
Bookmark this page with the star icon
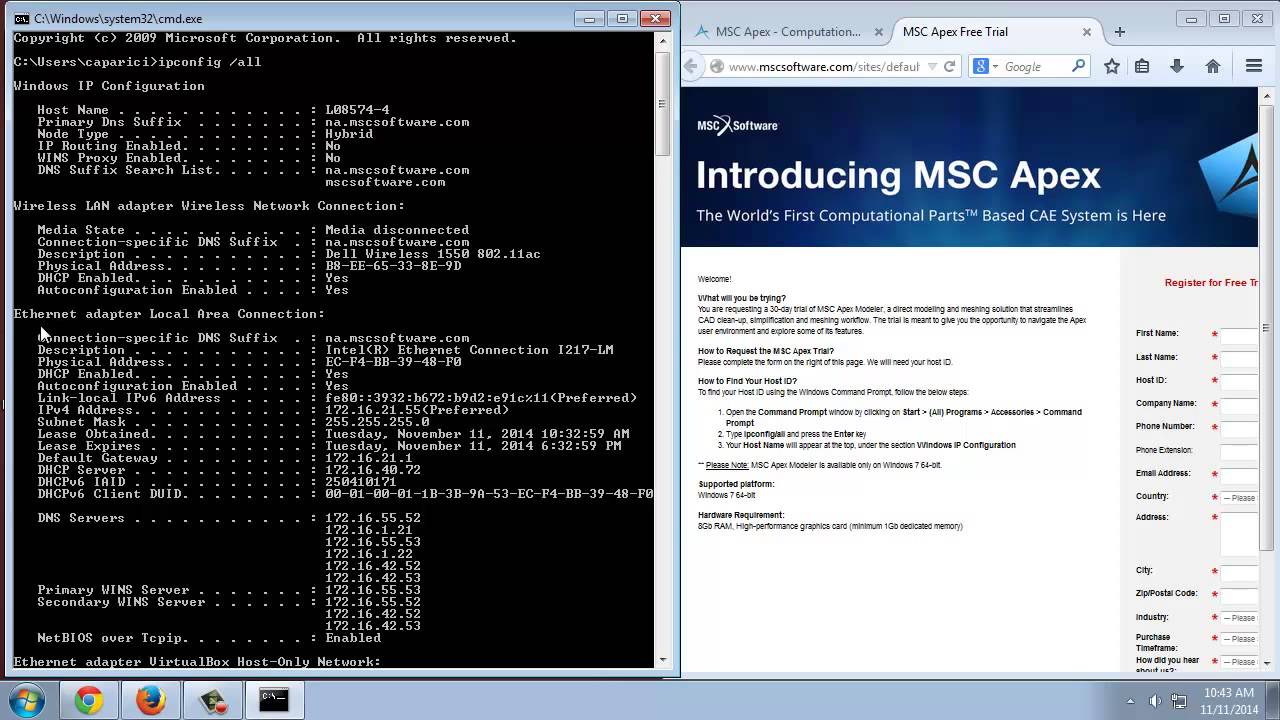click(x=1111, y=66)
